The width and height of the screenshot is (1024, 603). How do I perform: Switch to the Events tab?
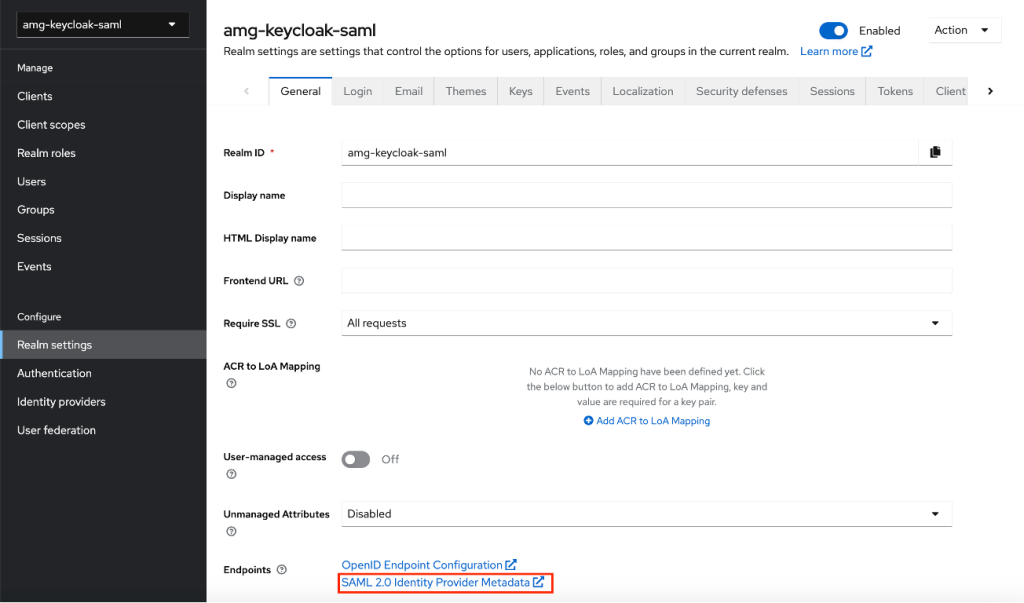click(x=573, y=91)
